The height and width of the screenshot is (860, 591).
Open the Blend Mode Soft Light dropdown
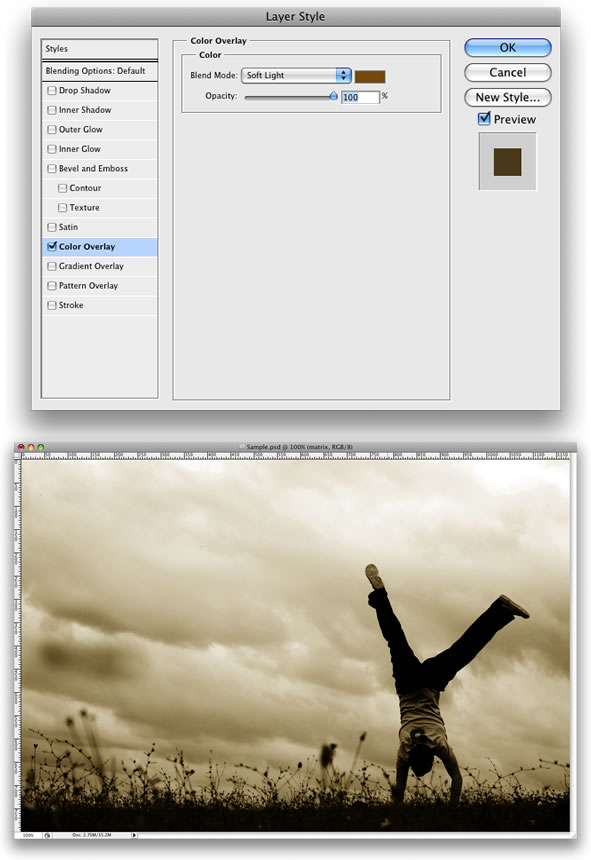click(x=296, y=75)
